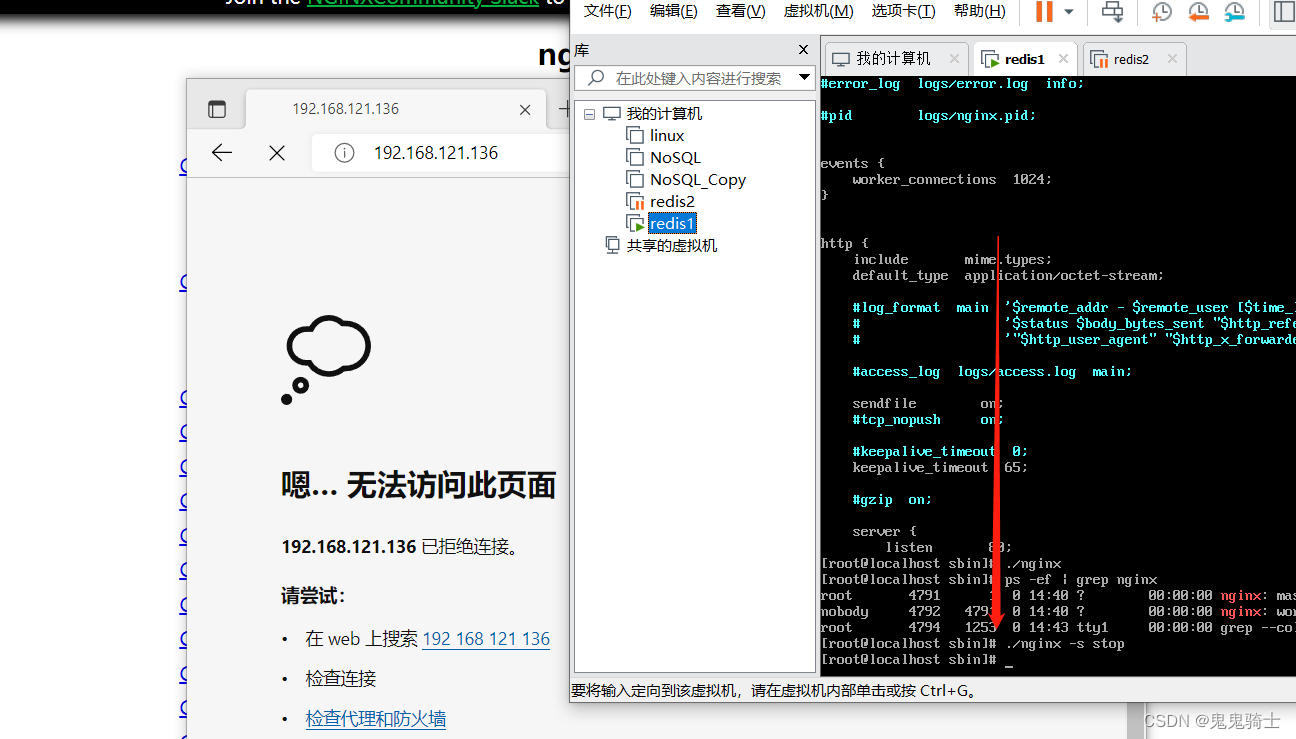Open the 虚拟机(M) menu
The image size is (1296, 739).
click(x=818, y=11)
